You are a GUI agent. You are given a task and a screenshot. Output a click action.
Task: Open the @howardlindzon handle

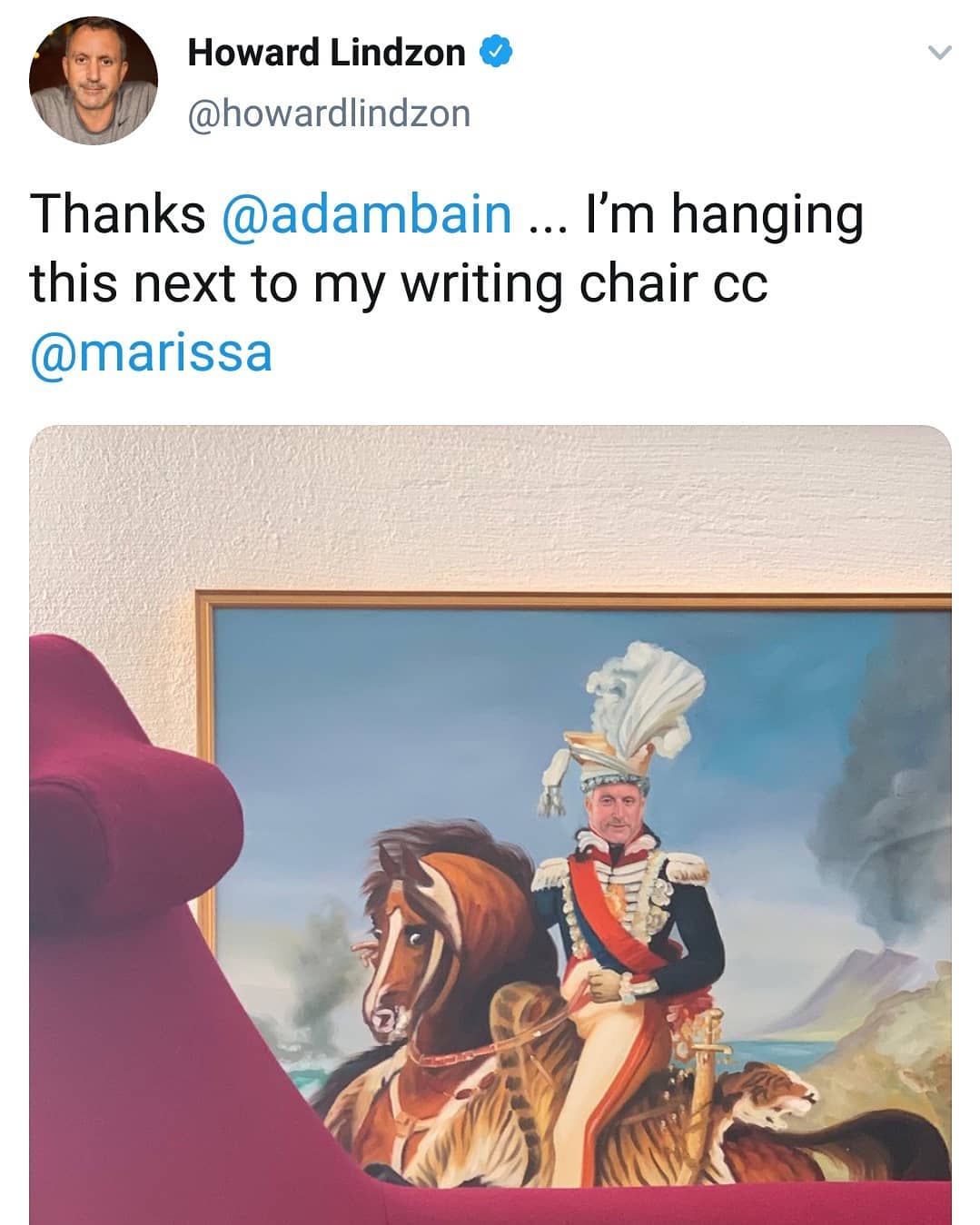[x=329, y=114]
